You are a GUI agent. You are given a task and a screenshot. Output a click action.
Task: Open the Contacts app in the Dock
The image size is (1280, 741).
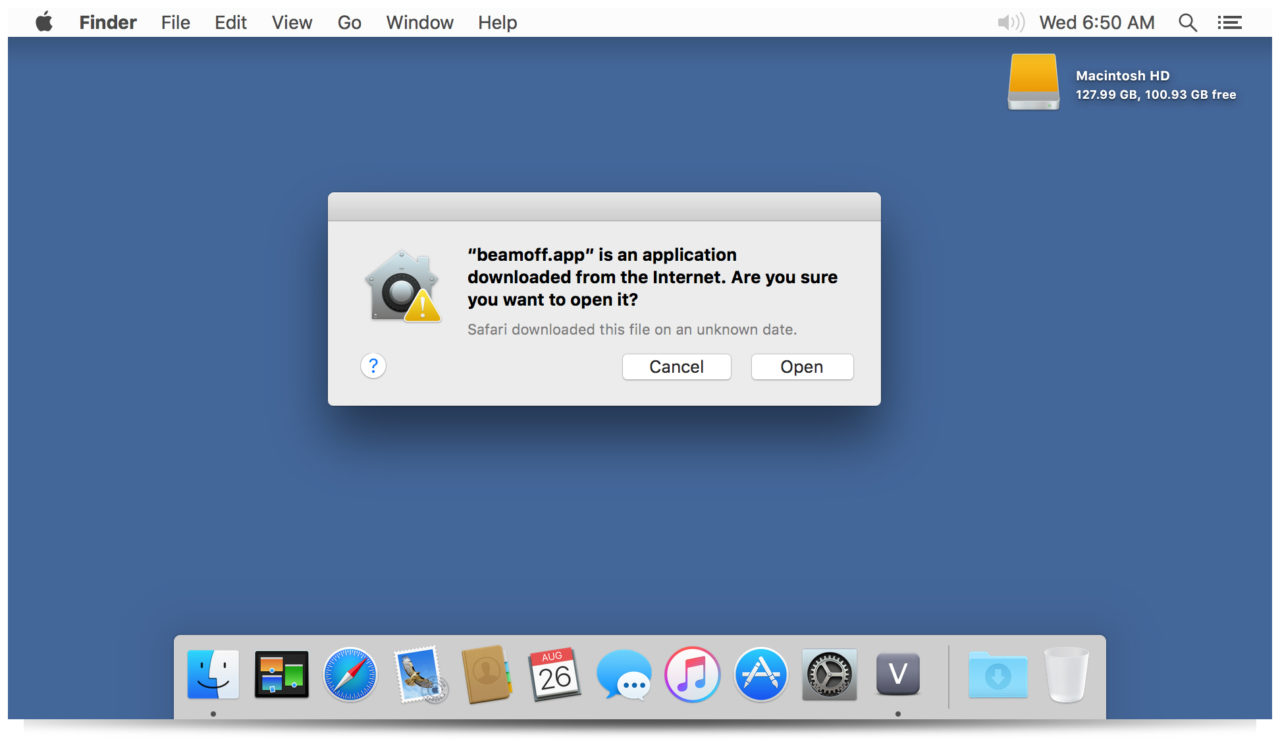(487, 675)
